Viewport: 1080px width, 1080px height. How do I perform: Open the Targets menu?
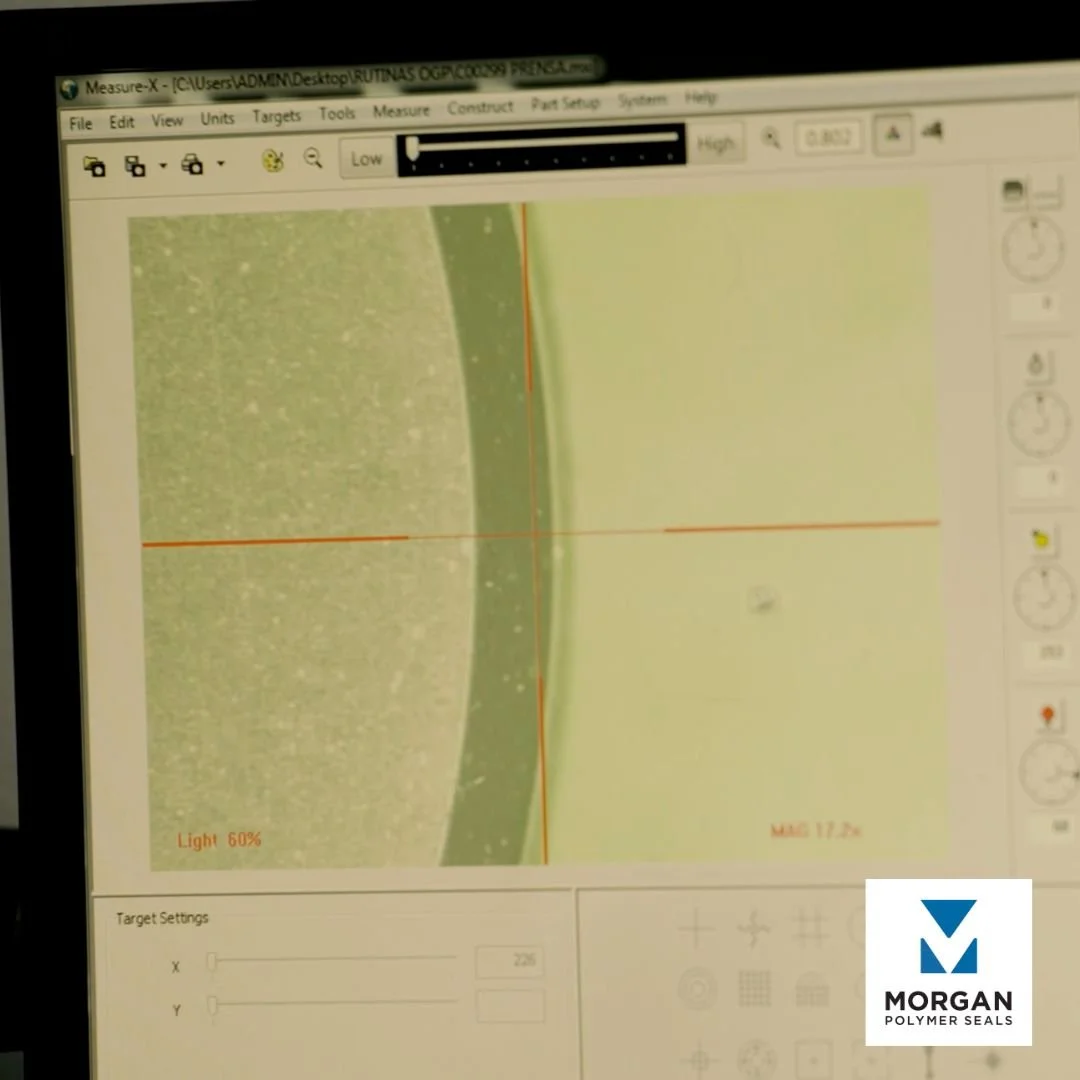point(276,116)
